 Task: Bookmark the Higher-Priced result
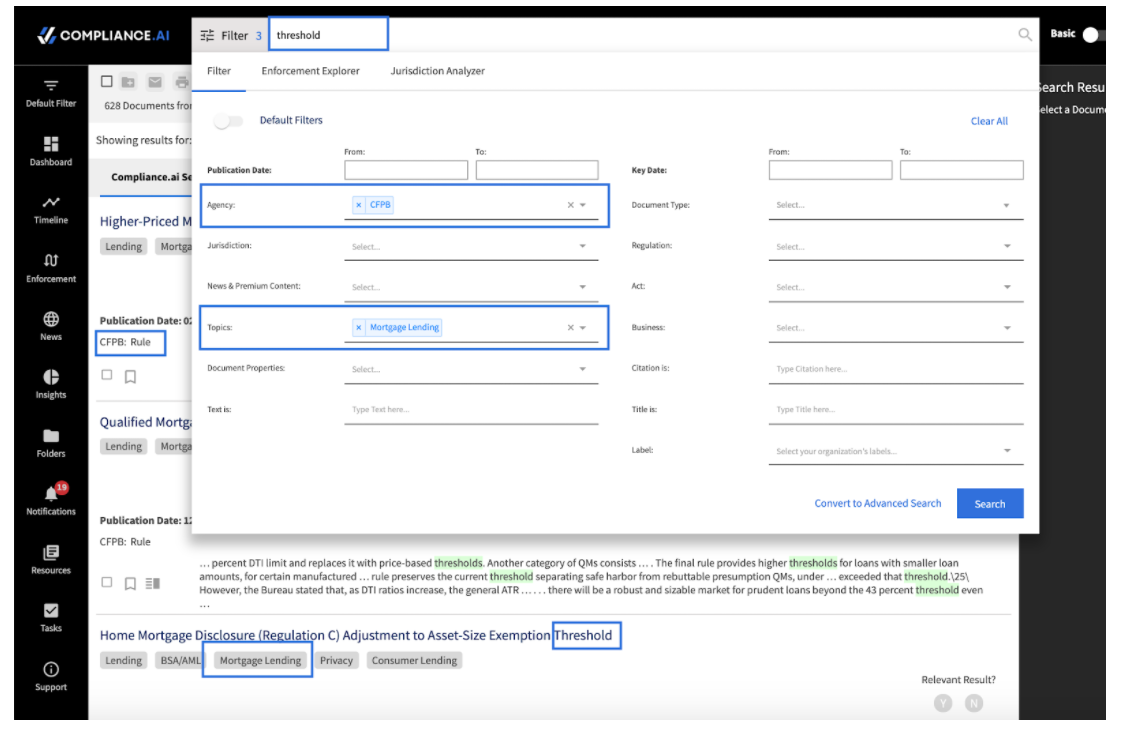(x=130, y=377)
